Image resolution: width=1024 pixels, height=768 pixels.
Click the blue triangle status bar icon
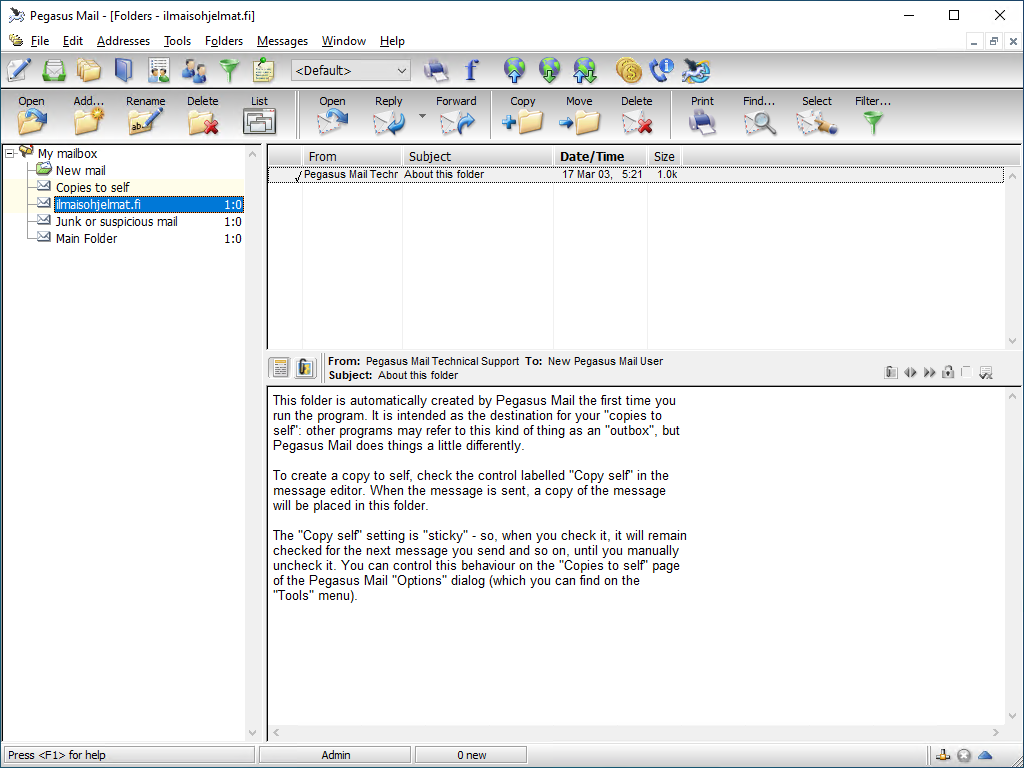pos(985,756)
